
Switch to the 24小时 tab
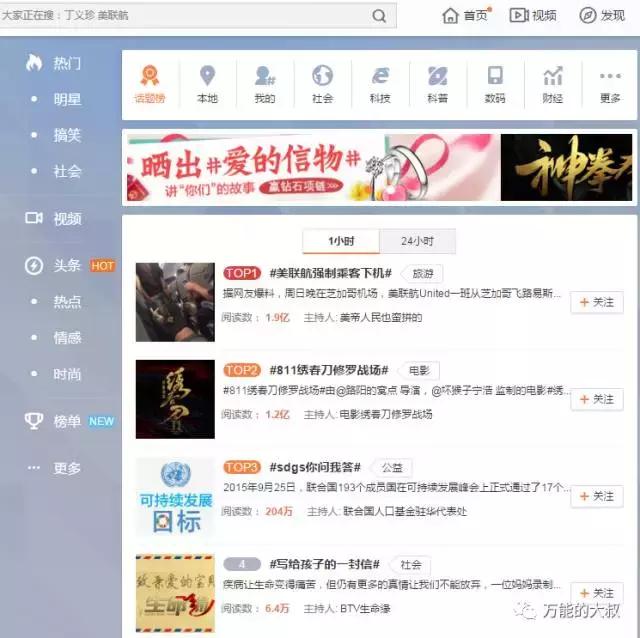[418, 241]
